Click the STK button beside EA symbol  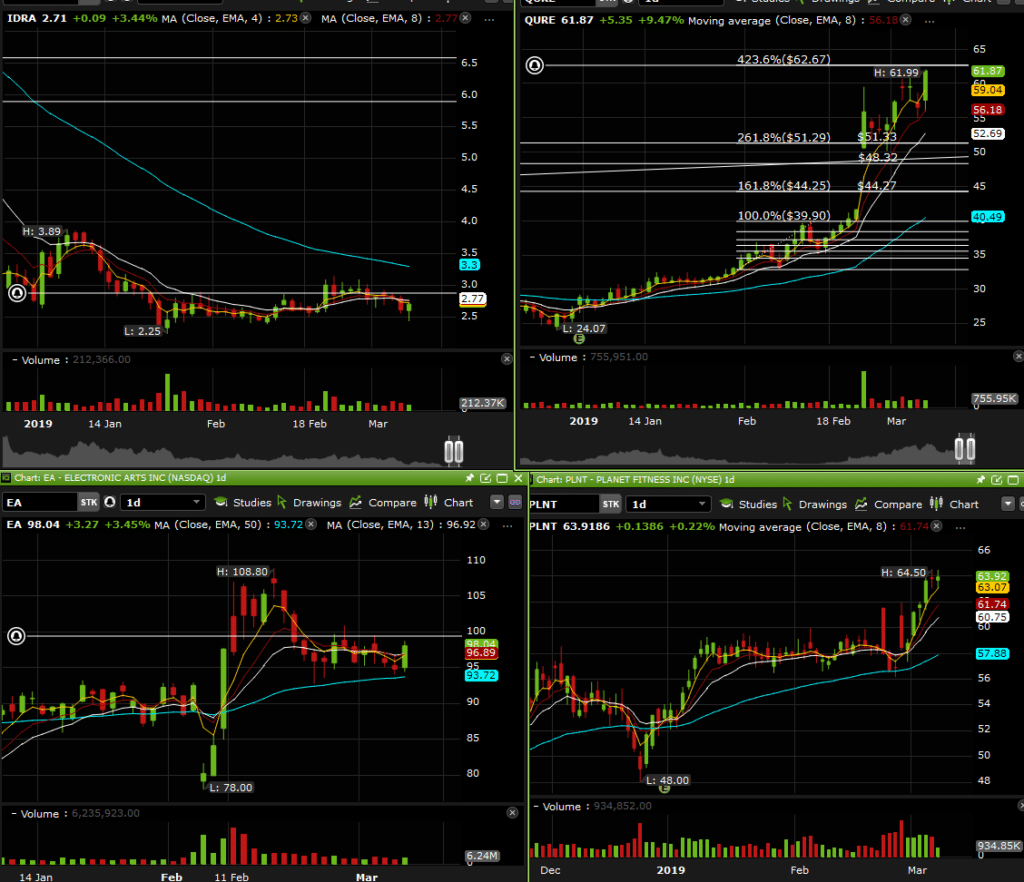[x=88, y=502]
